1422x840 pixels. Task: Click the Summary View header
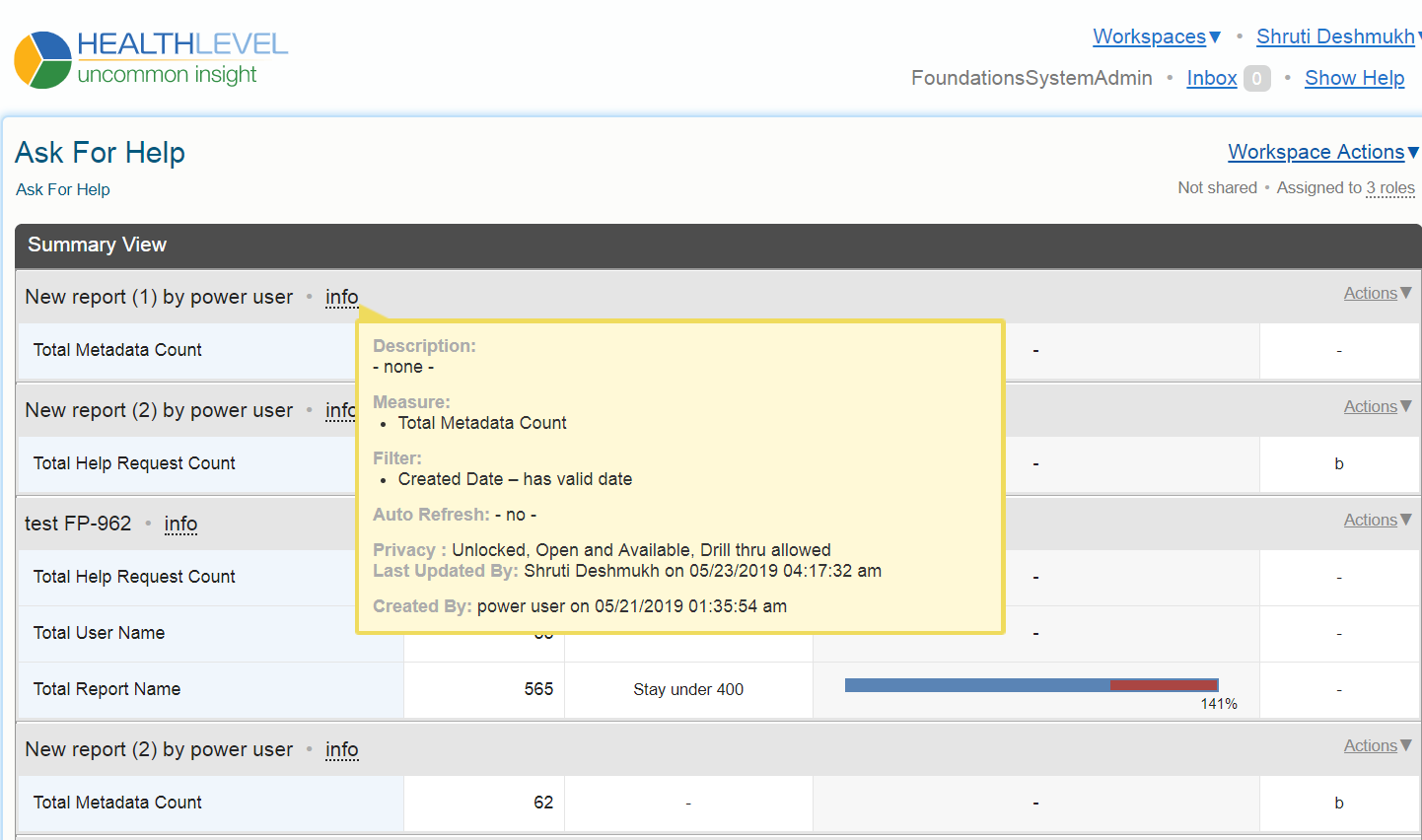point(97,245)
